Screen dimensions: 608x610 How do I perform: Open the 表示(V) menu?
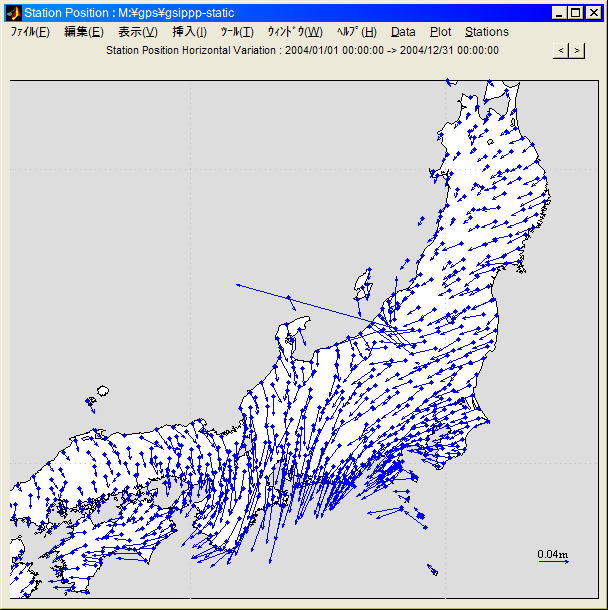(x=138, y=32)
